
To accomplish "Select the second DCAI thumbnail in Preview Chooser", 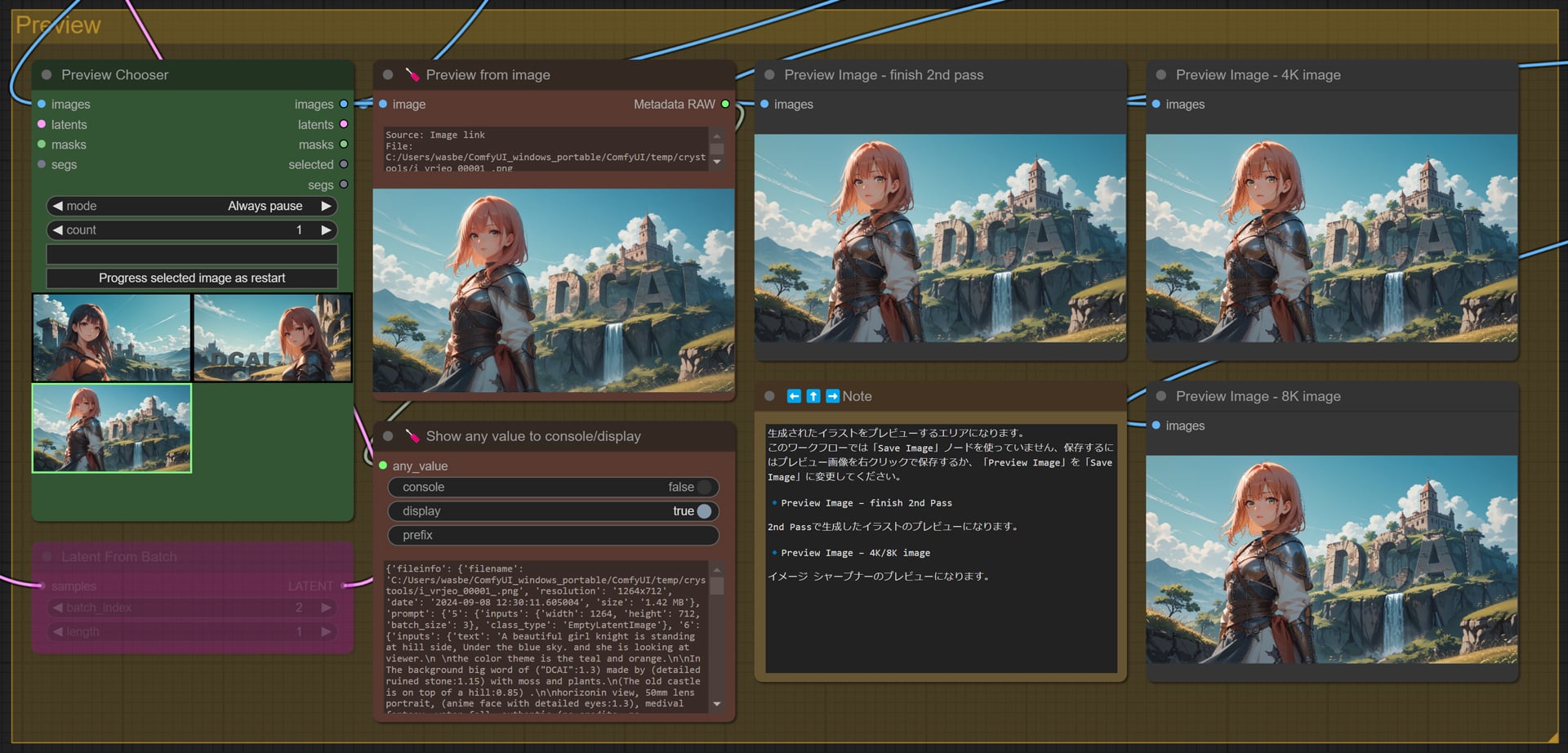I will (x=272, y=338).
